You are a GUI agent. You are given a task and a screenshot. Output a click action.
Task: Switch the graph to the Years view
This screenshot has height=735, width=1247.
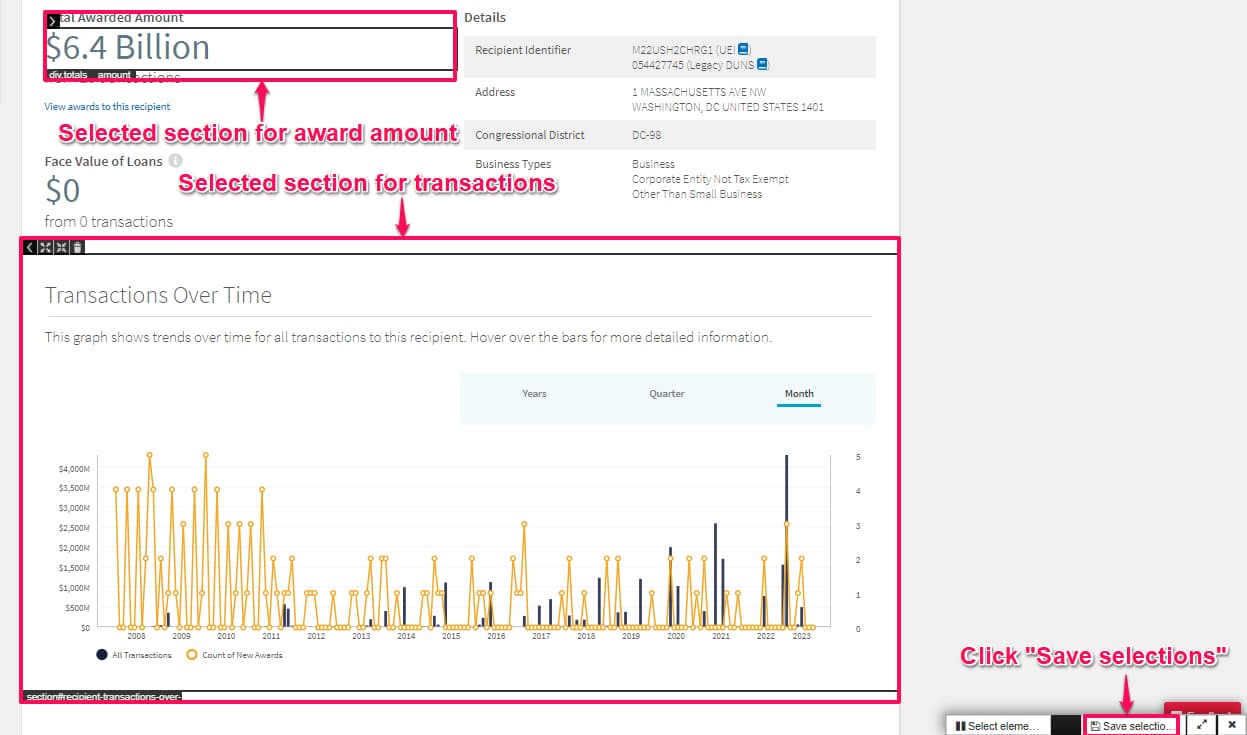click(x=534, y=394)
